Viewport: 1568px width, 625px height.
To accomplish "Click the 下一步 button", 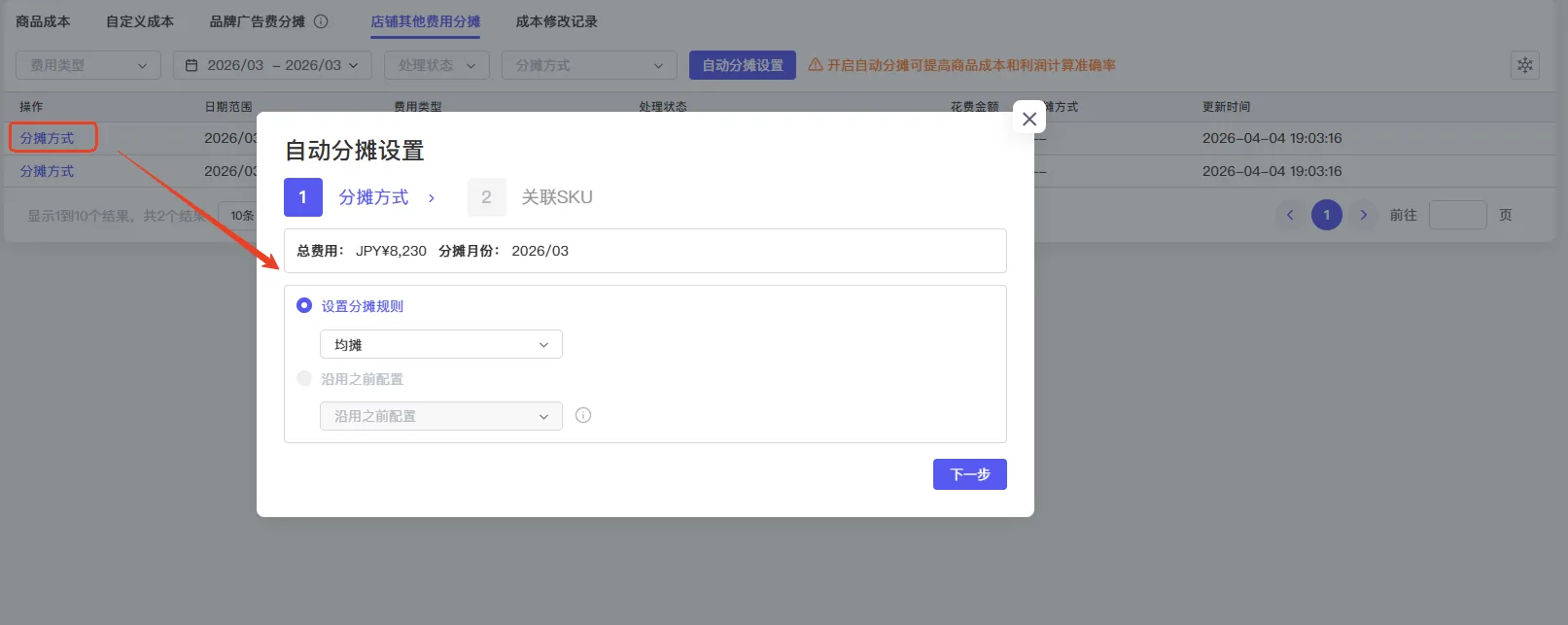I will click(970, 474).
